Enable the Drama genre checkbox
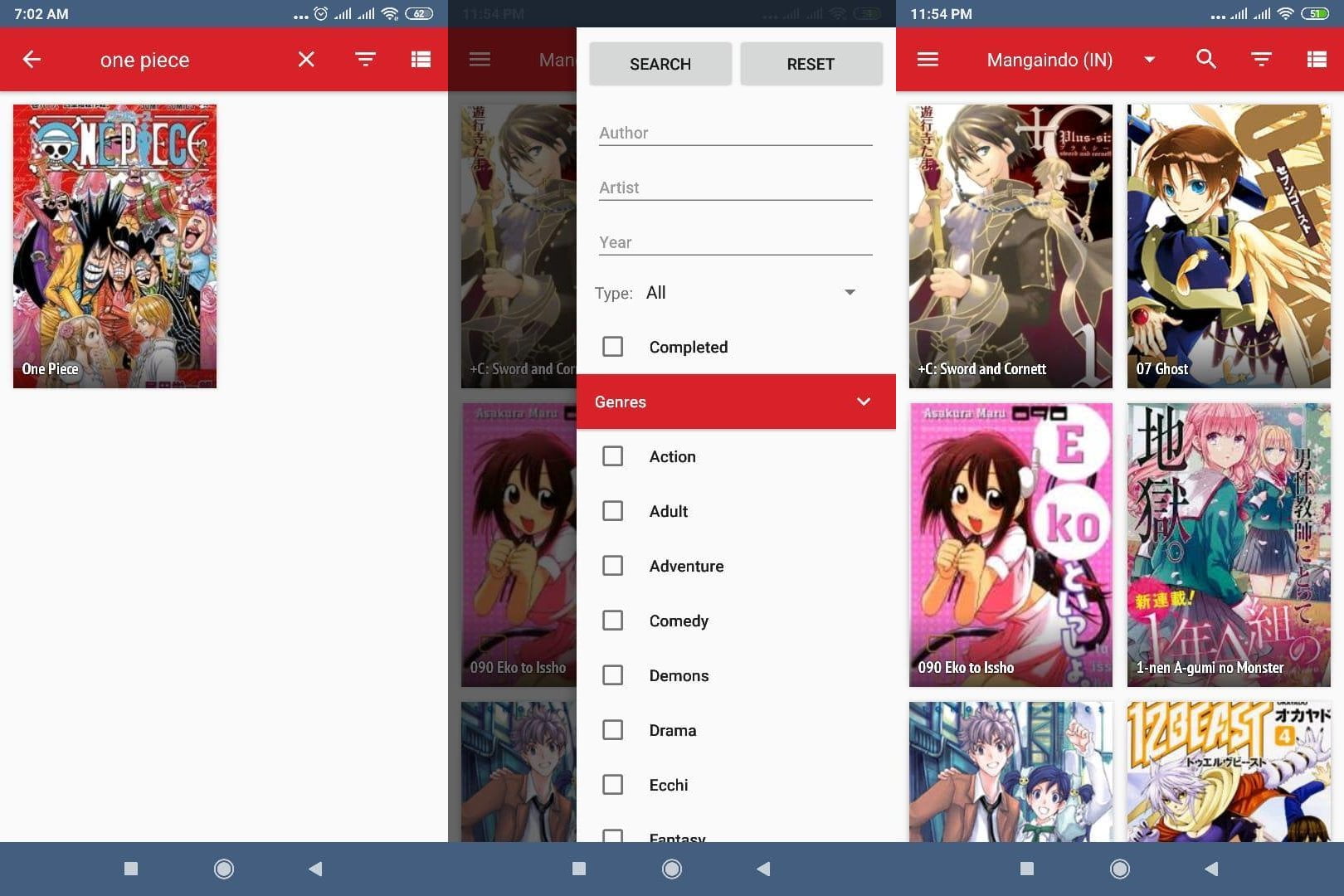The width and height of the screenshot is (1344, 896). point(612,730)
